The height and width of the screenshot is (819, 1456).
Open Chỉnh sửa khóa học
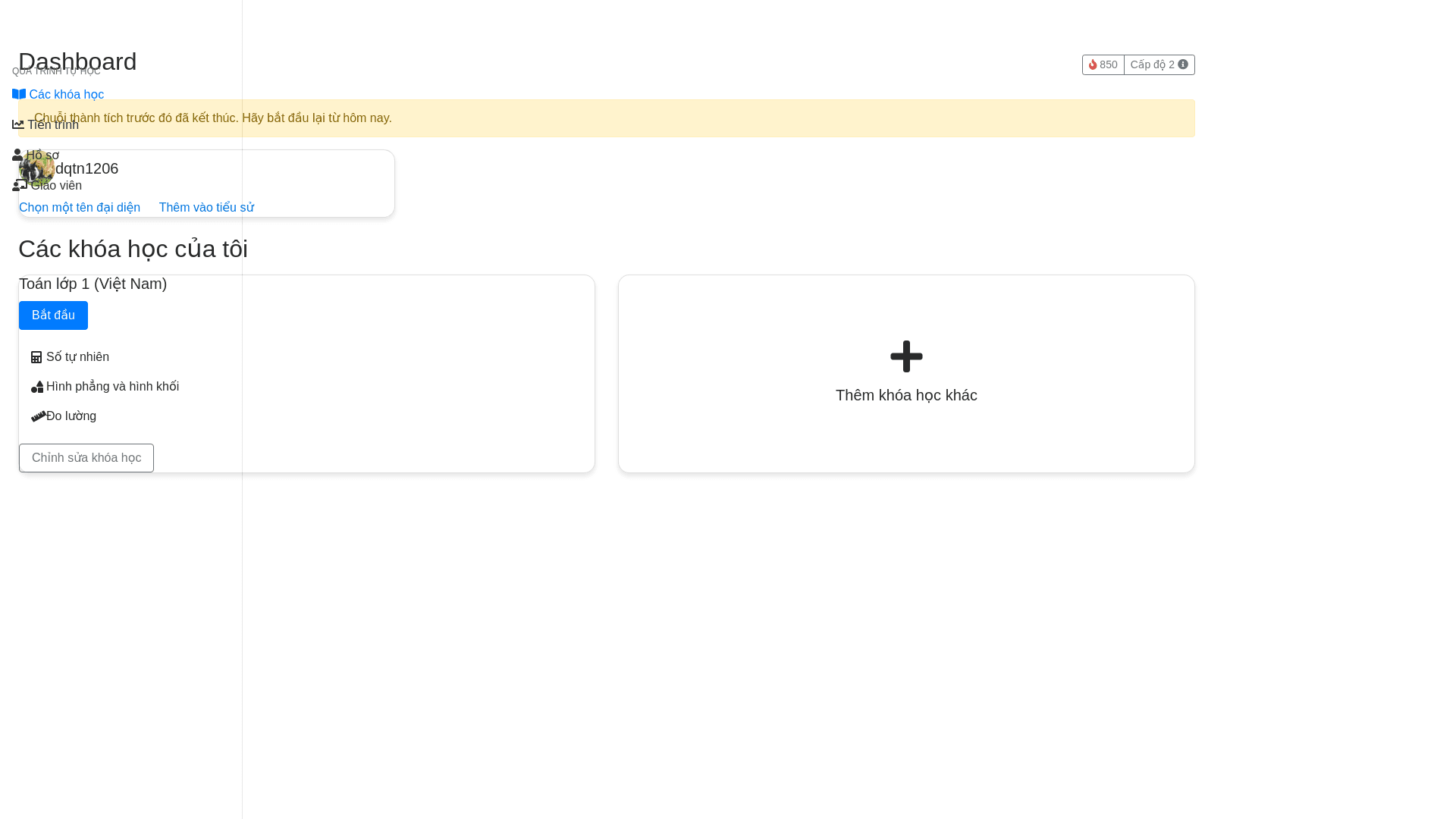point(86,458)
